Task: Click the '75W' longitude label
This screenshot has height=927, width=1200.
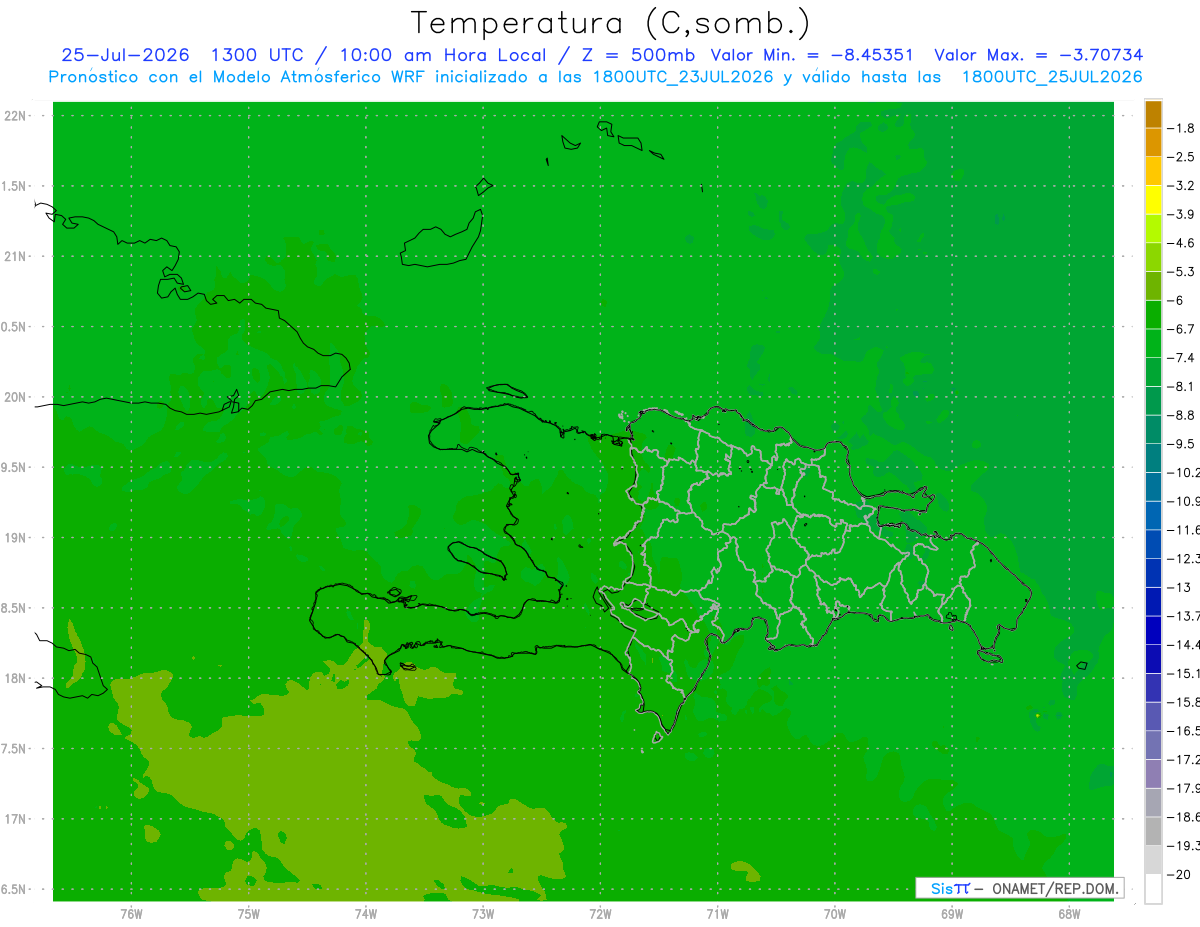Action: [249, 914]
